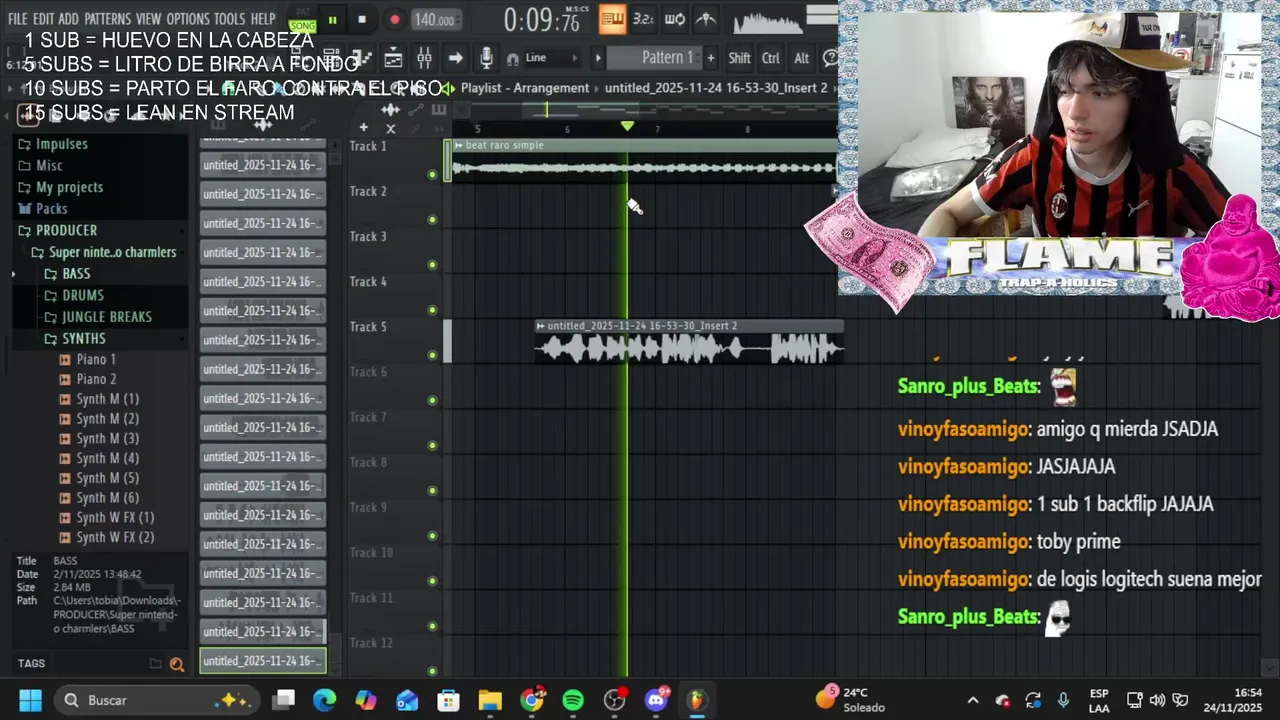Click the X icon above Track 1 label
This screenshot has width=1280, height=720.
tap(391, 128)
